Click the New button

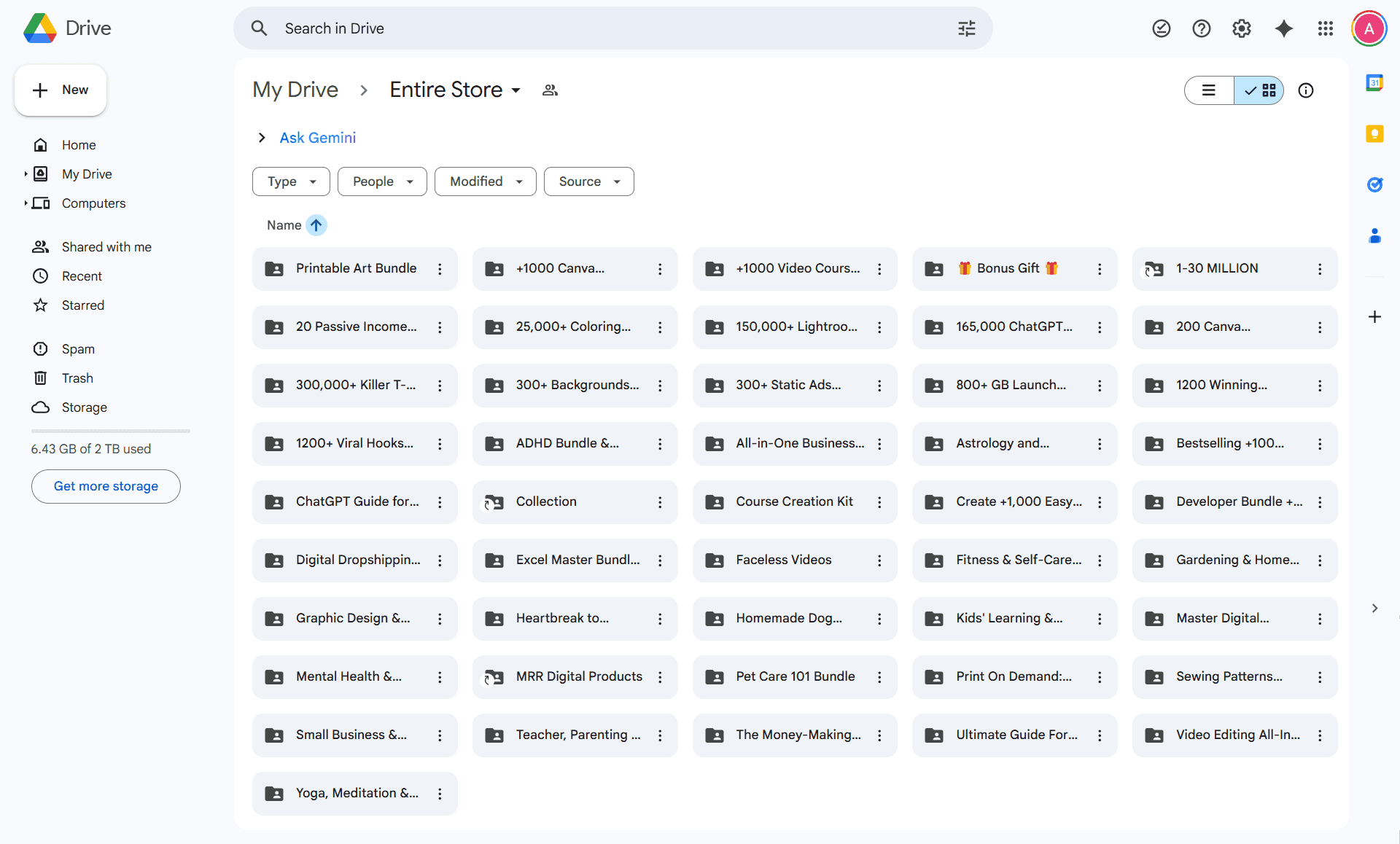[61, 90]
